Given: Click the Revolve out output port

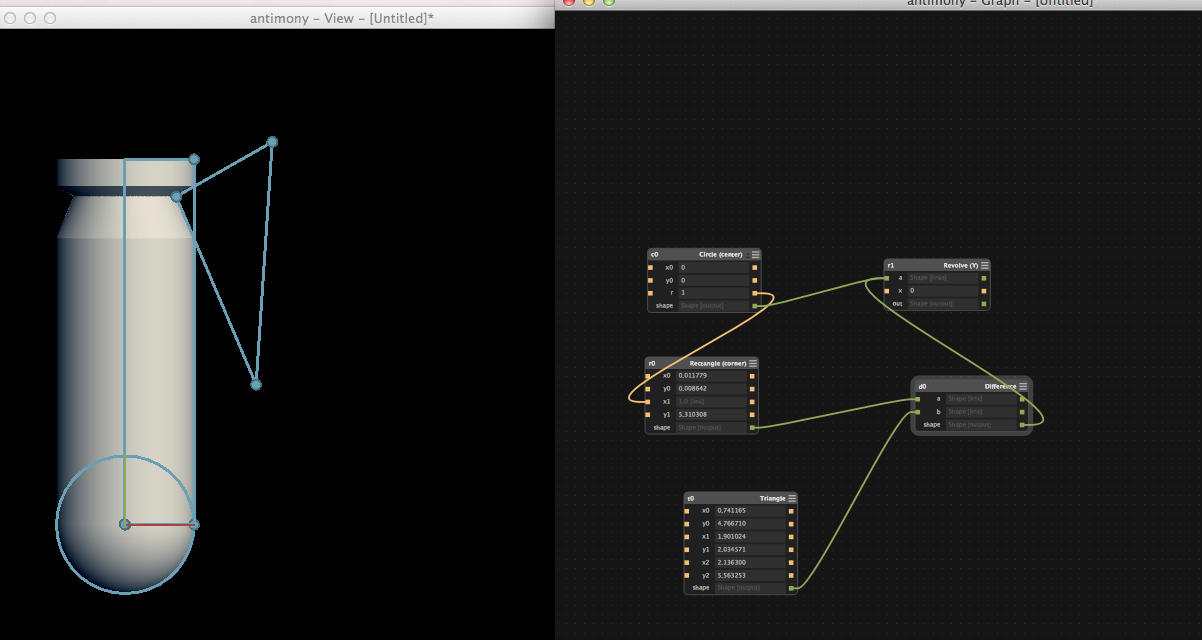Looking at the screenshot, I should pos(984,303).
